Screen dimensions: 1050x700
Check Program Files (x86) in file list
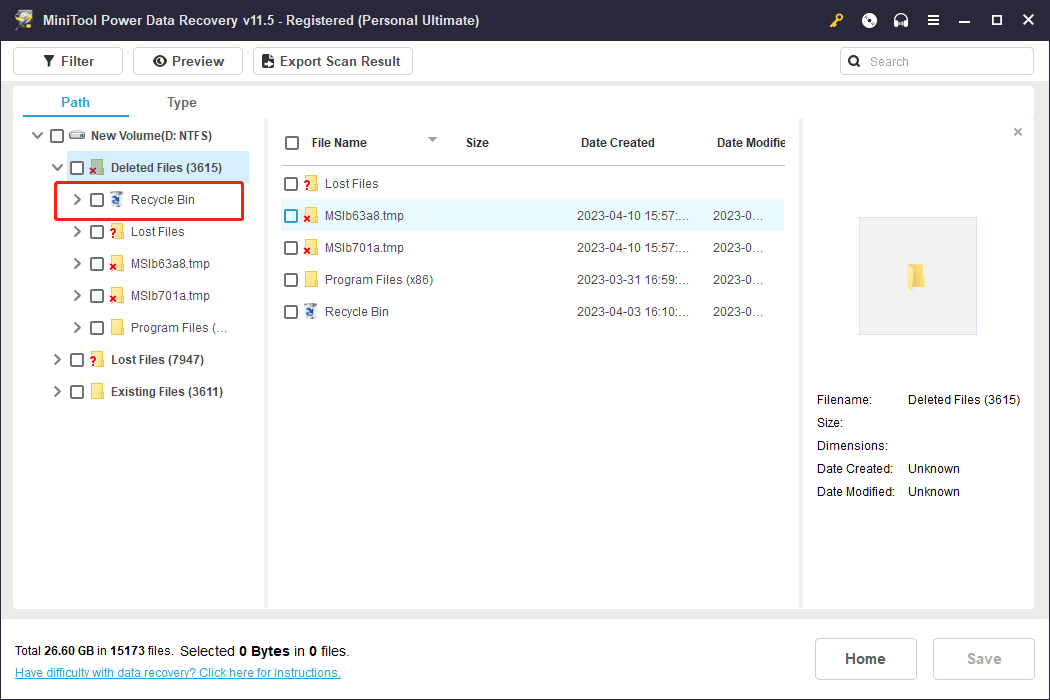click(291, 280)
